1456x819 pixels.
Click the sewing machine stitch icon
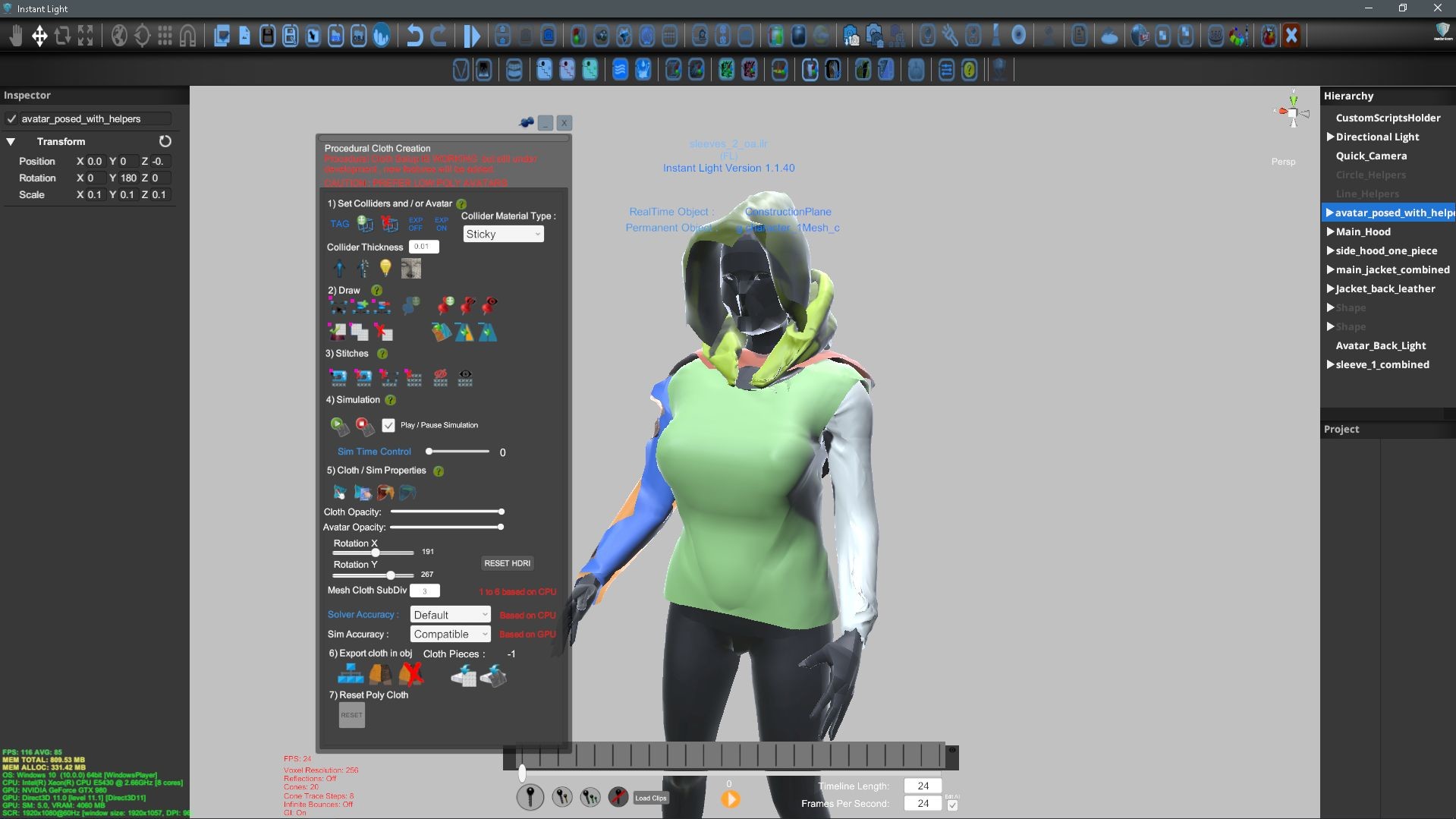click(339, 378)
